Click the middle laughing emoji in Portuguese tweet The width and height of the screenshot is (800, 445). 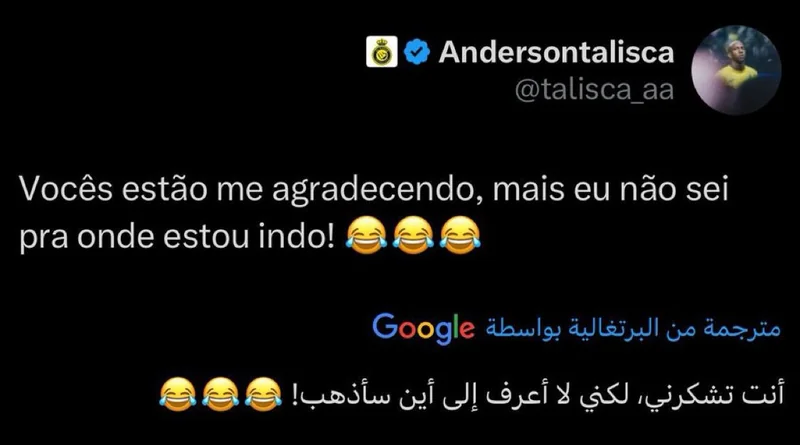413,235
